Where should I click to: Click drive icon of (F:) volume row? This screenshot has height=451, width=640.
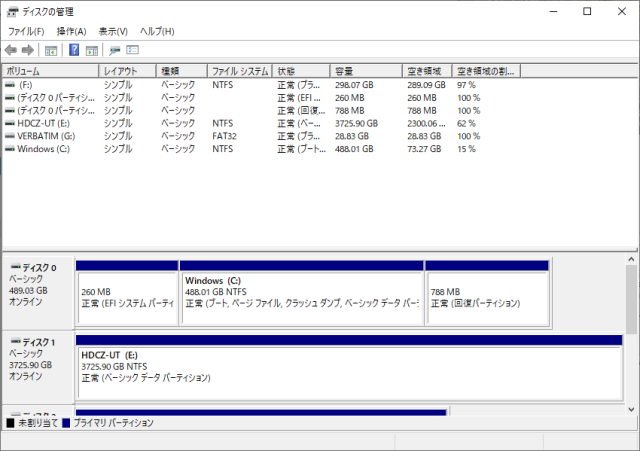10,85
